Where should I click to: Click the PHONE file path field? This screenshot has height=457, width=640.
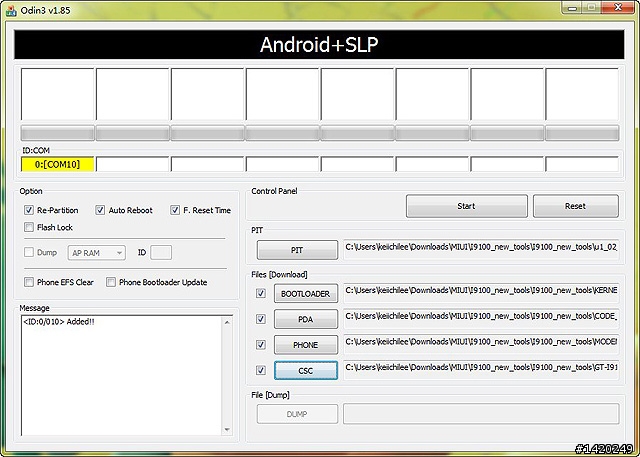point(481,344)
